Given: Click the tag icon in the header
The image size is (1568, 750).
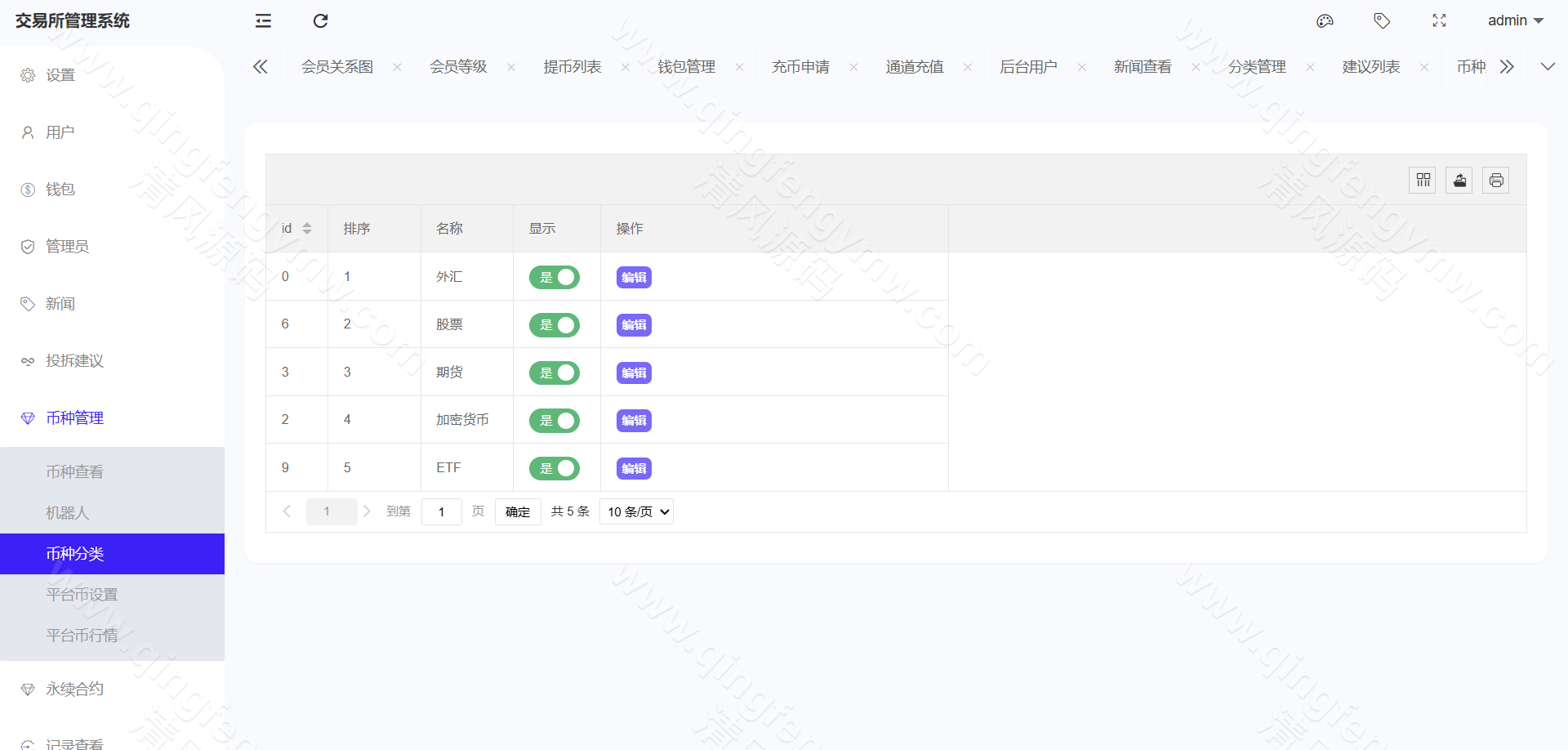Looking at the screenshot, I should 1382,20.
